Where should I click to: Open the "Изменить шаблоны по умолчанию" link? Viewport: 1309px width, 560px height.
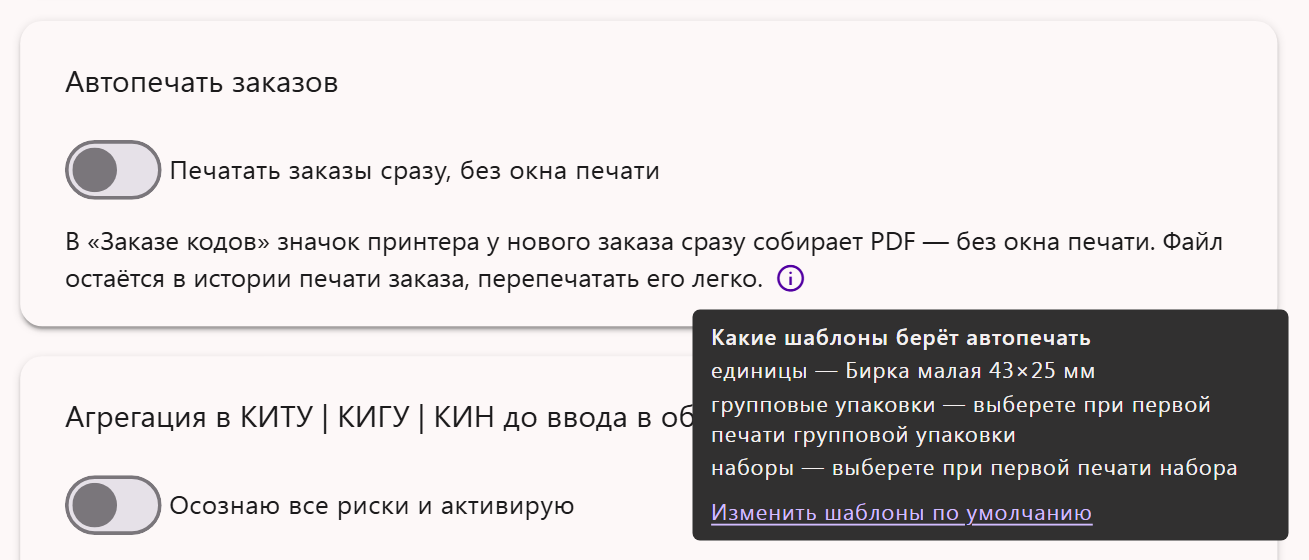pos(901,513)
